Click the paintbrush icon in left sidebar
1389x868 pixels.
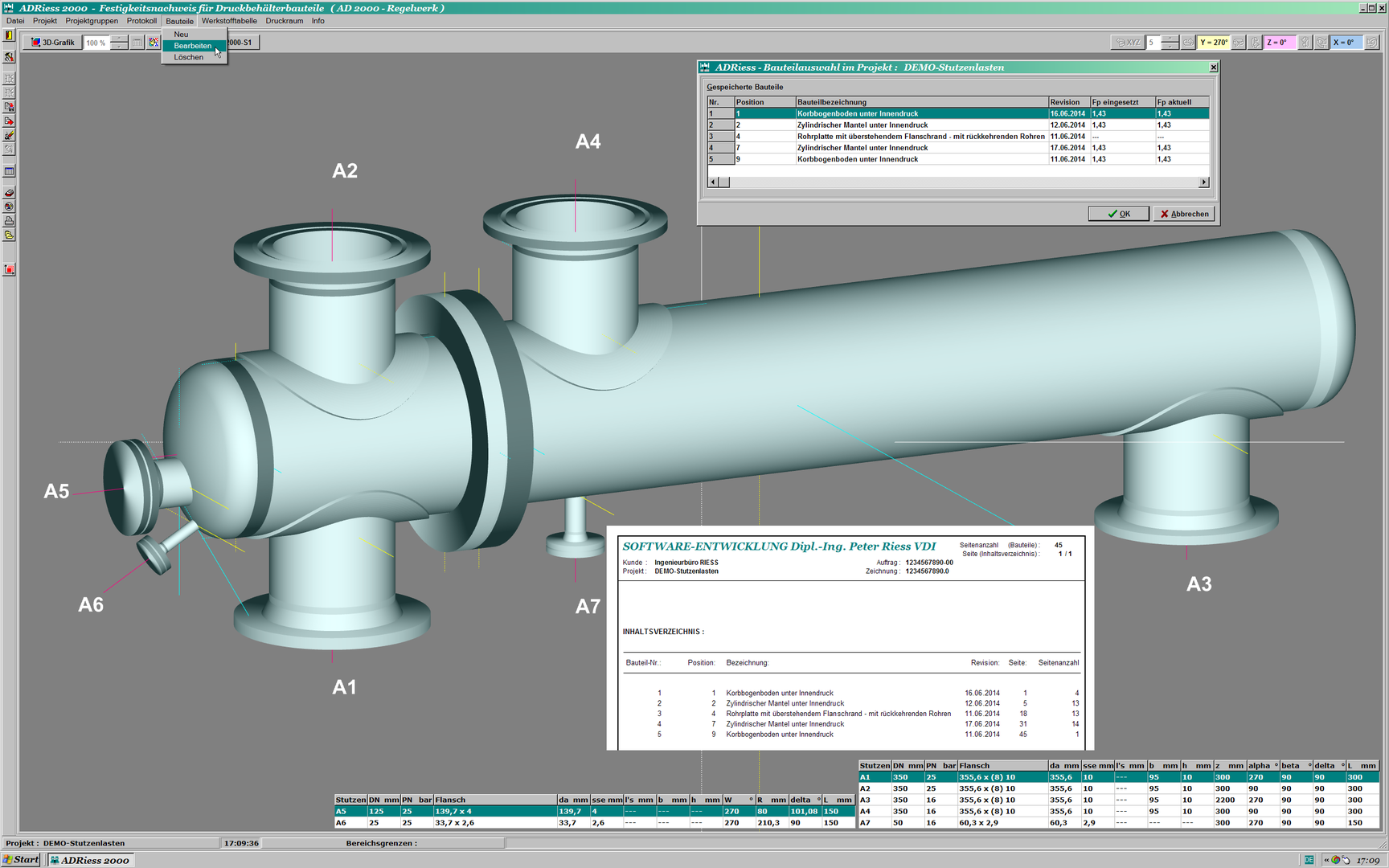[x=9, y=135]
